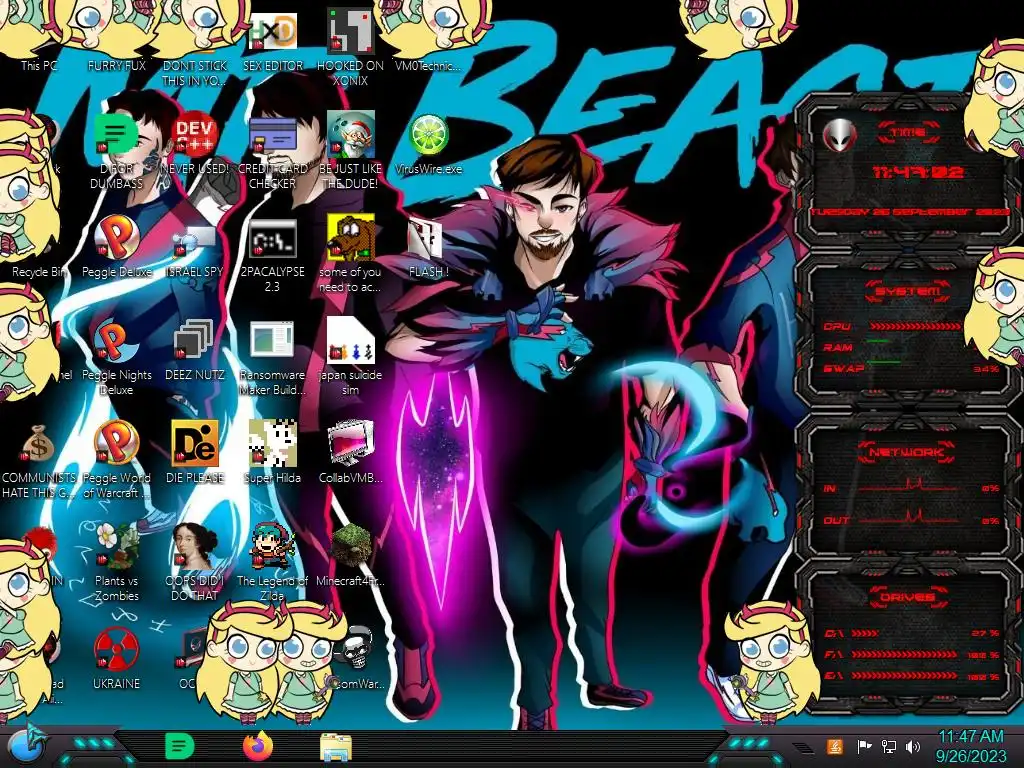Viewport: 1024px width, 768px height.
Task: Open the COMMUNISTS HATE THIS money bag icon
Action: 38,443
